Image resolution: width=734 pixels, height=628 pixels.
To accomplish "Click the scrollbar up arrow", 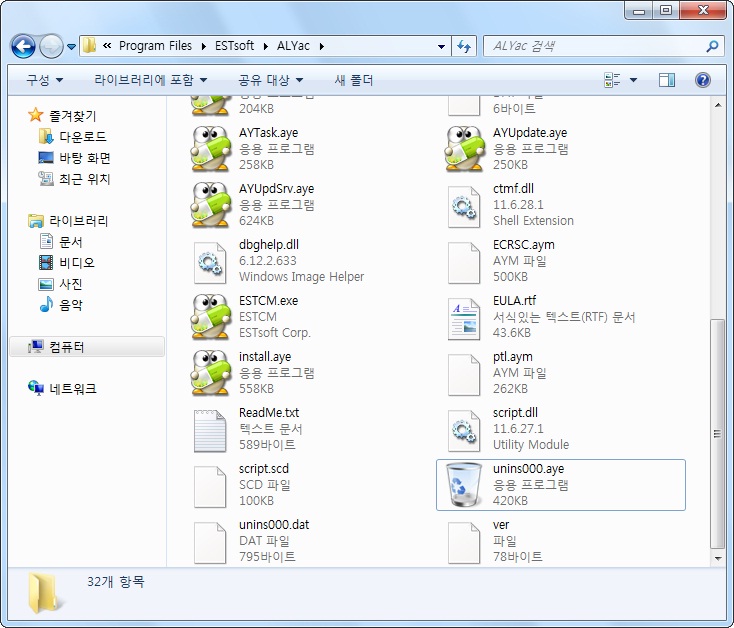I will [718, 105].
